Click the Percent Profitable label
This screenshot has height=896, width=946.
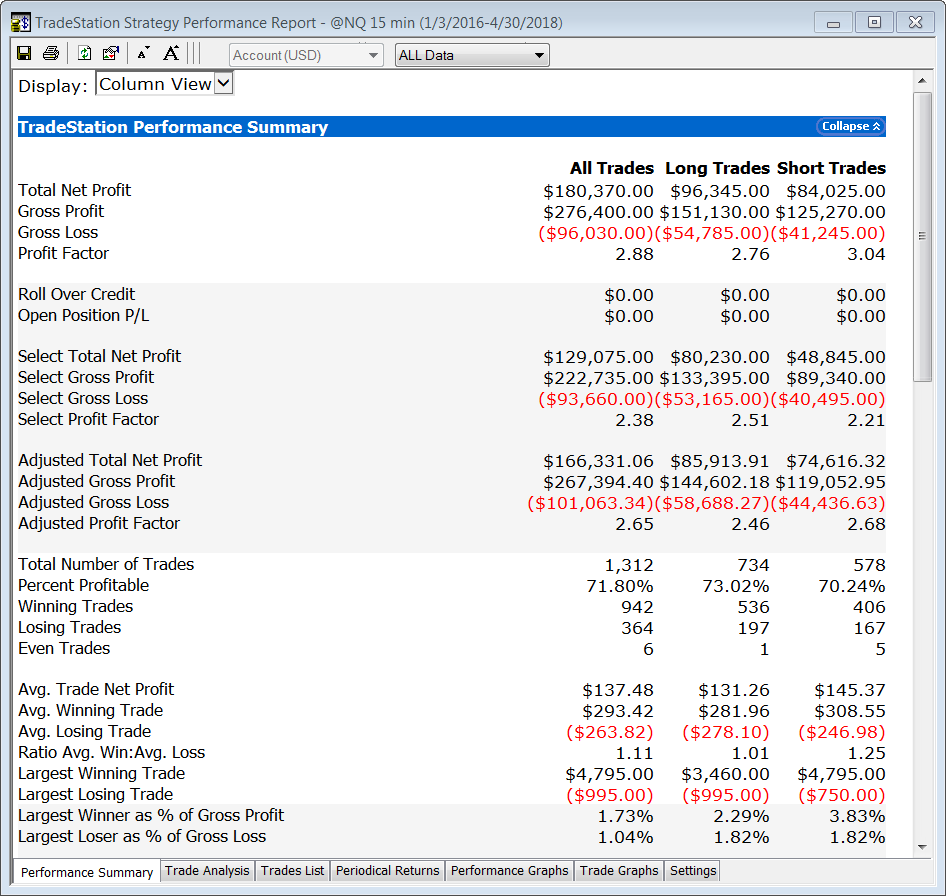point(83,585)
